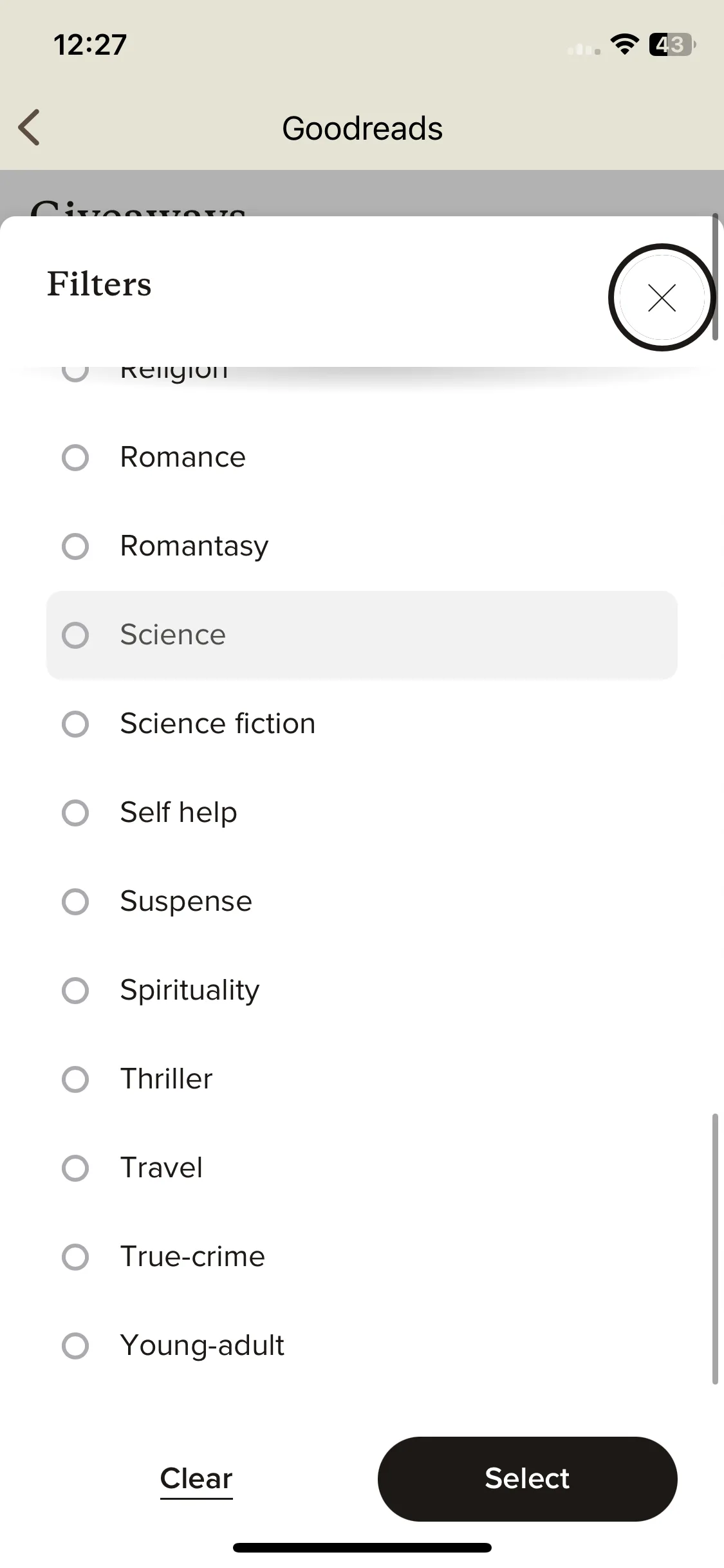Screen dimensions: 724x1568
Task: Tap the back chevron in header
Action: [29, 127]
